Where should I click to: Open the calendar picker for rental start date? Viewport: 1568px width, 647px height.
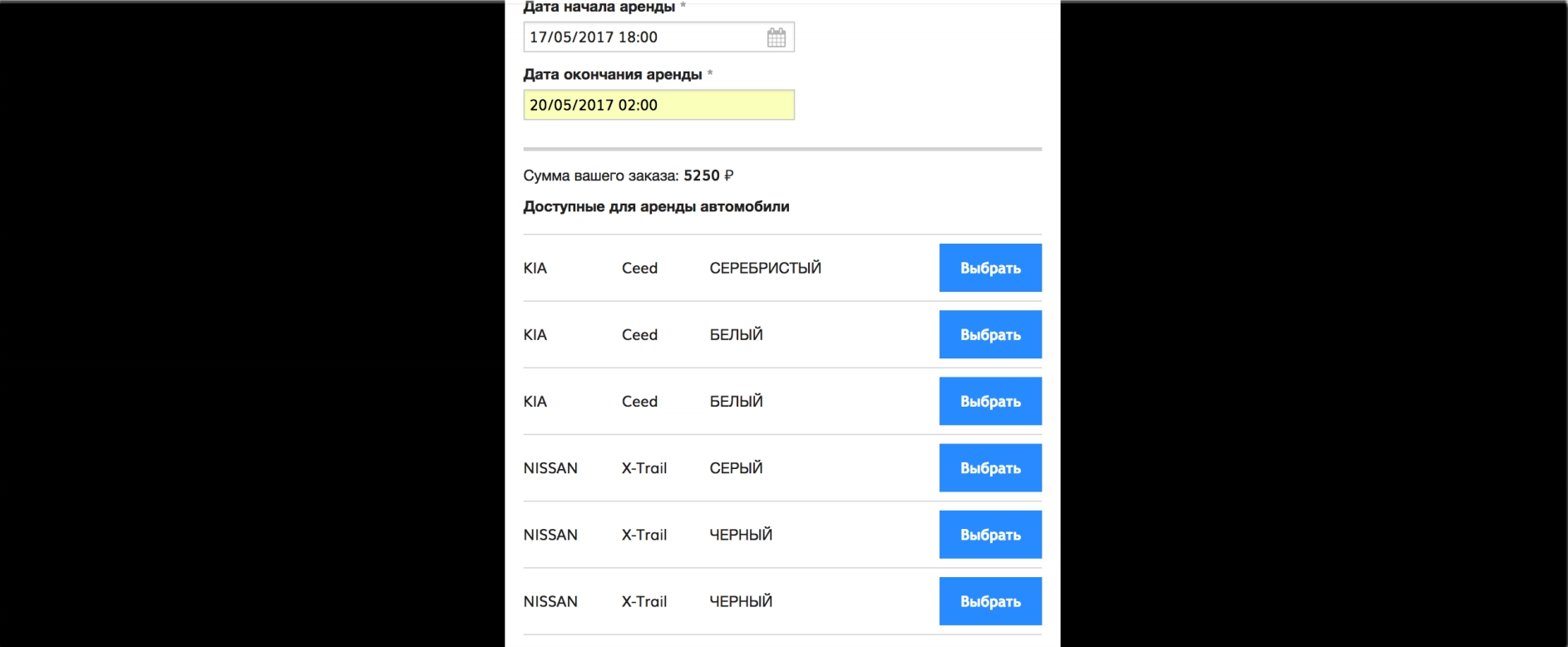[x=776, y=37]
